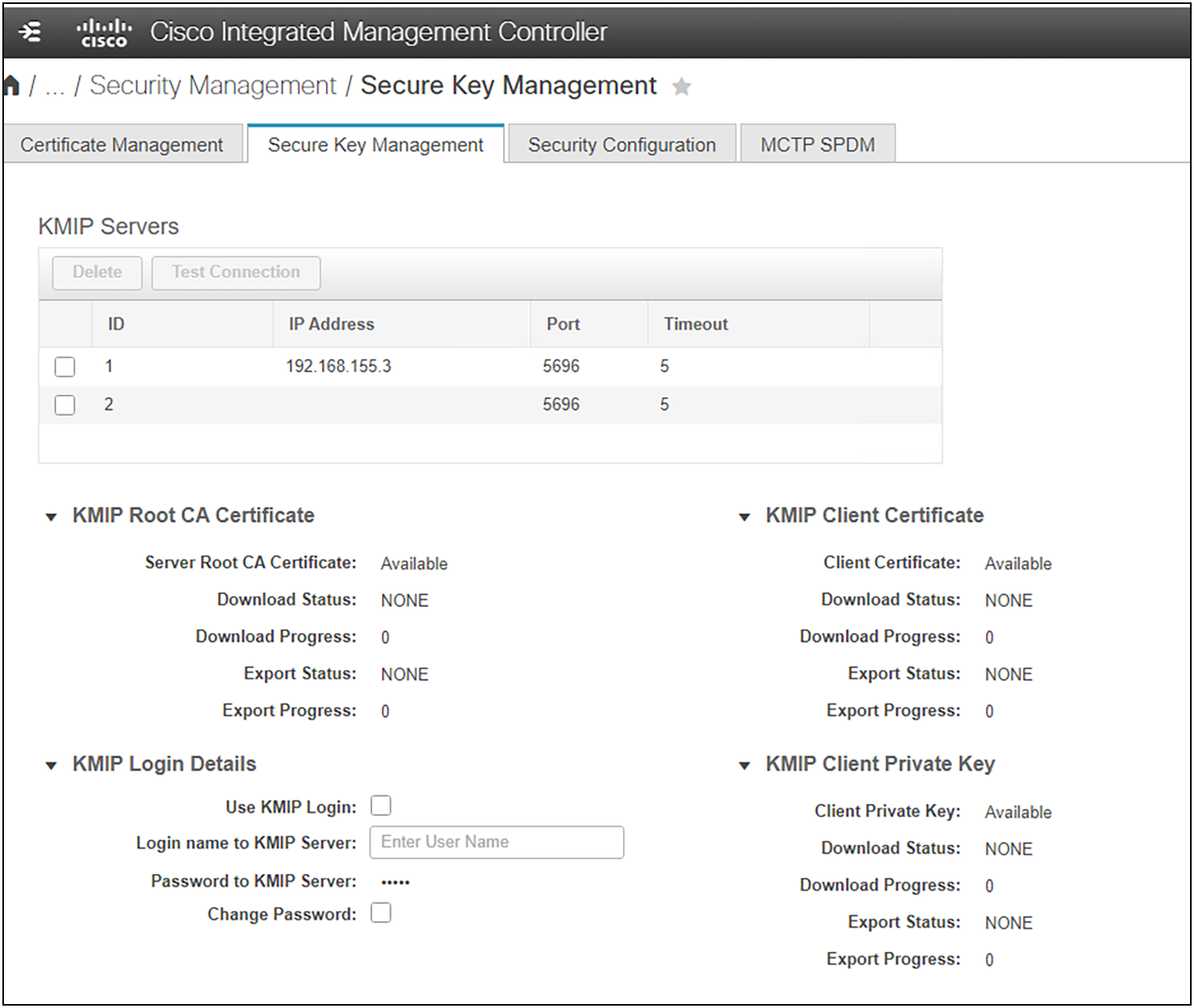Screen dimensions: 1194x1008
Task: Bookmark page with the star icon
Action: click(x=681, y=86)
